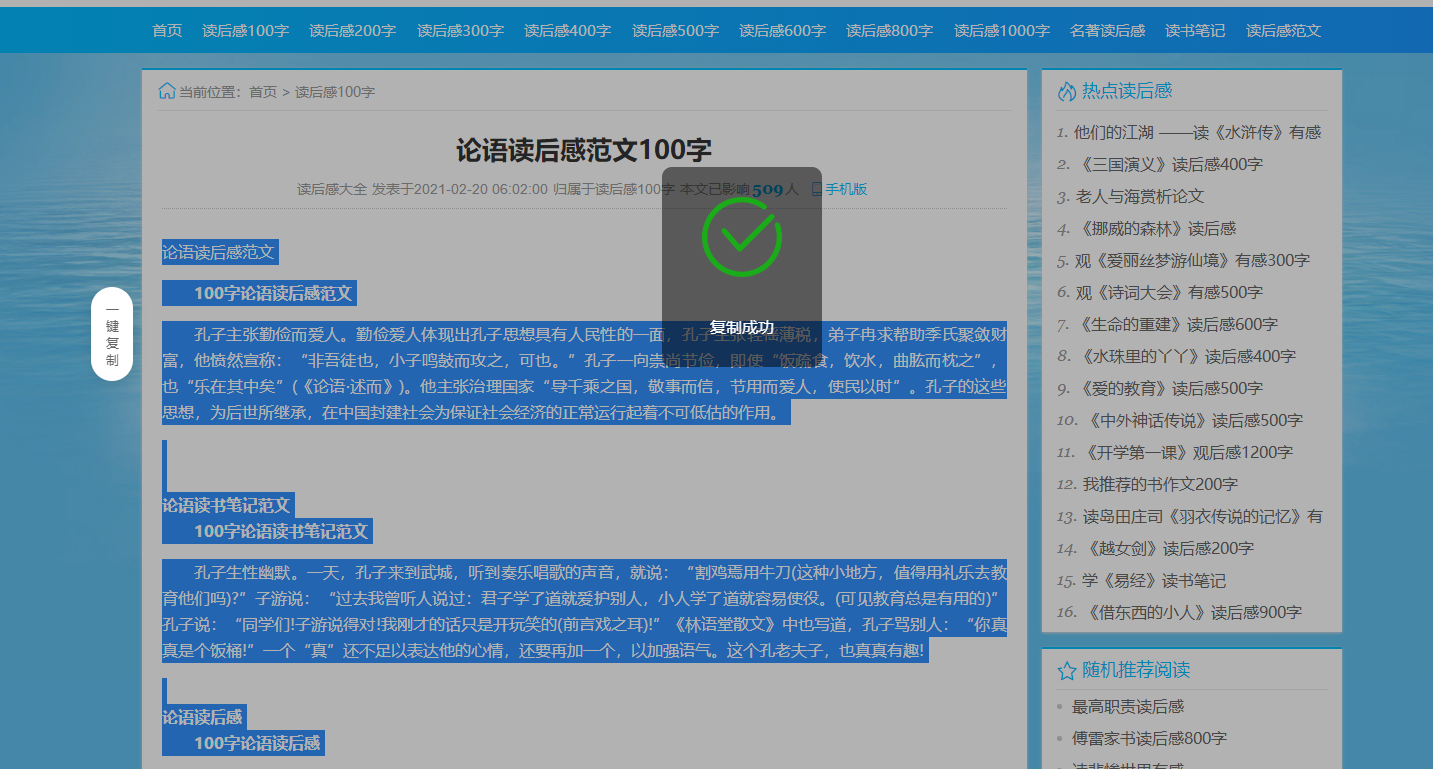Go to 读后感800字 section
This screenshot has height=769, width=1433.
[890, 31]
